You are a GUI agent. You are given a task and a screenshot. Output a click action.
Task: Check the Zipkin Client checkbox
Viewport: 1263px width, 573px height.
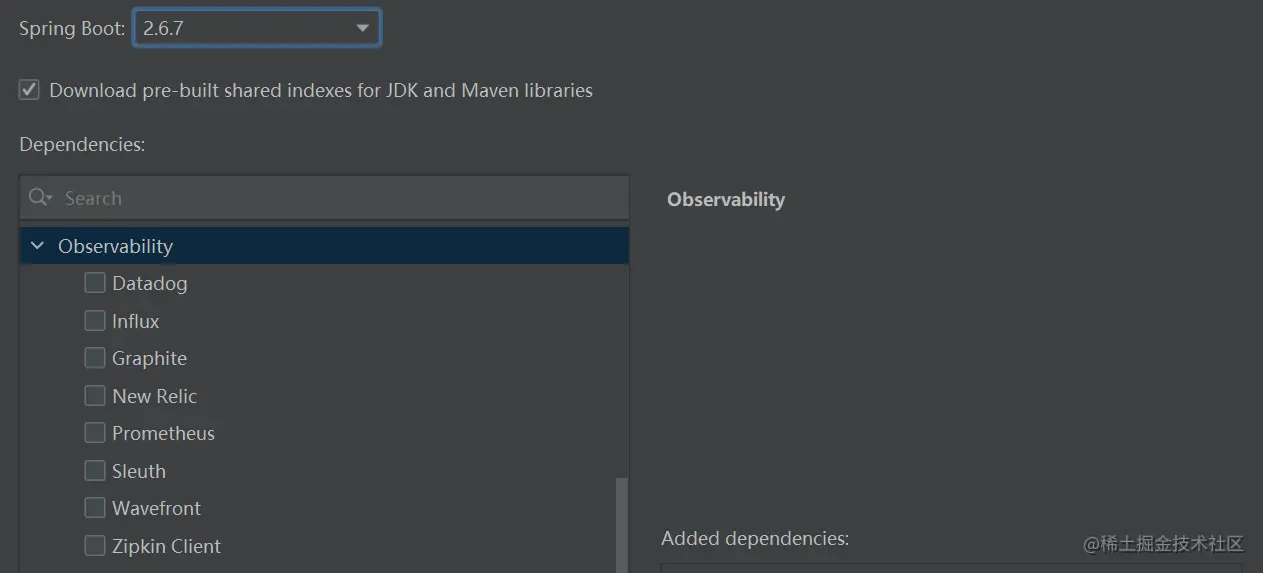tap(95, 546)
